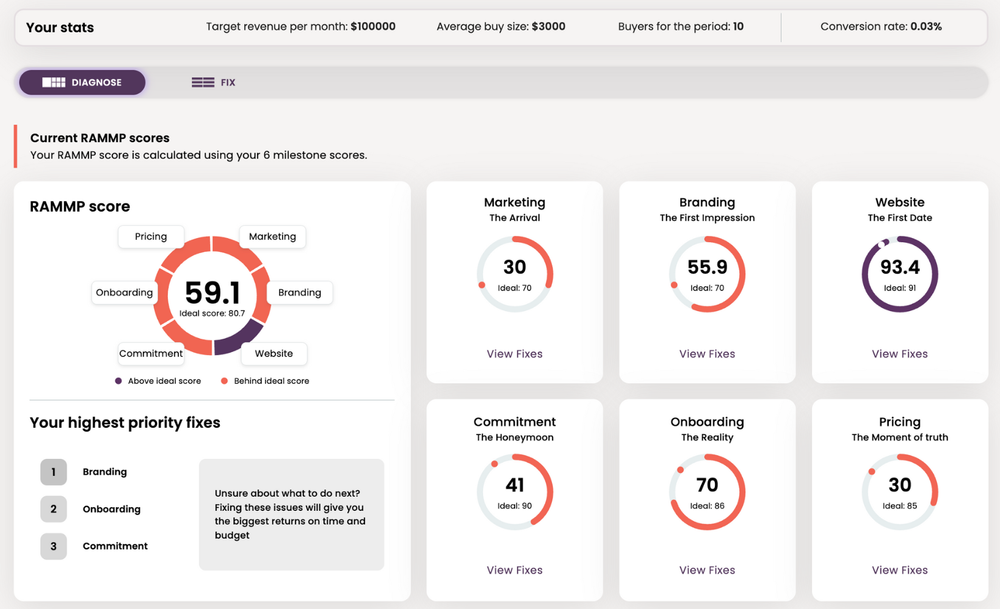View Fixes for the Website milestone

[900, 354]
